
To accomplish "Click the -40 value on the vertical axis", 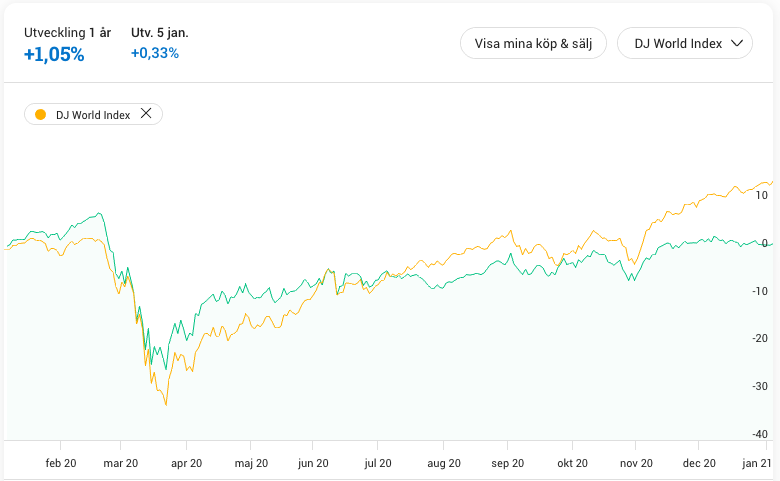I will (760, 434).
